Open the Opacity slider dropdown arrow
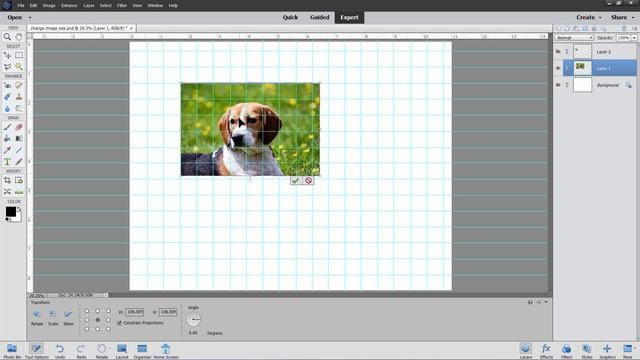The image size is (640, 360). [634, 38]
